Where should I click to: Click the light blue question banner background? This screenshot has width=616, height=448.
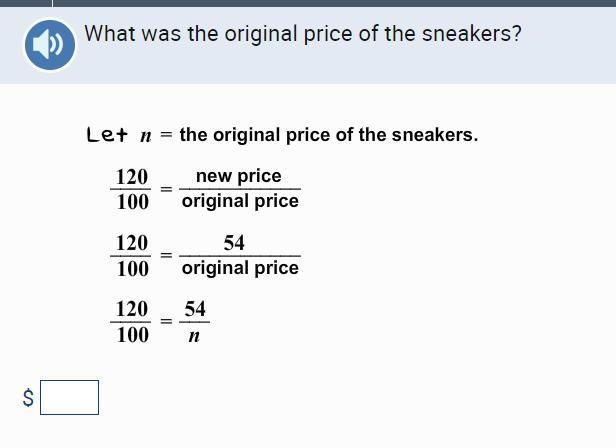coord(308,45)
